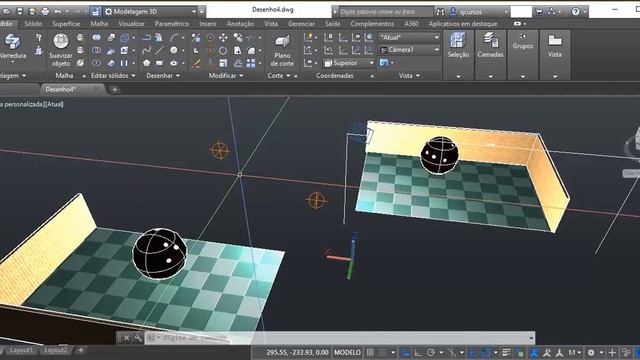This screenshot has height=360, width=640.
Task: Click the viewport label [Atual]
Action: 54,104
